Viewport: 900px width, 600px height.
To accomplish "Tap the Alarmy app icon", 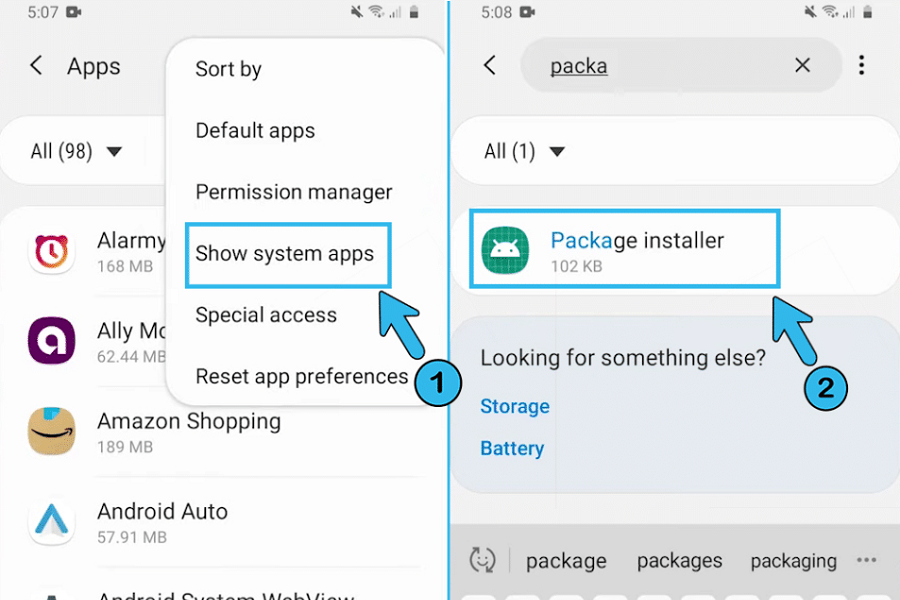I will [51, 253].
